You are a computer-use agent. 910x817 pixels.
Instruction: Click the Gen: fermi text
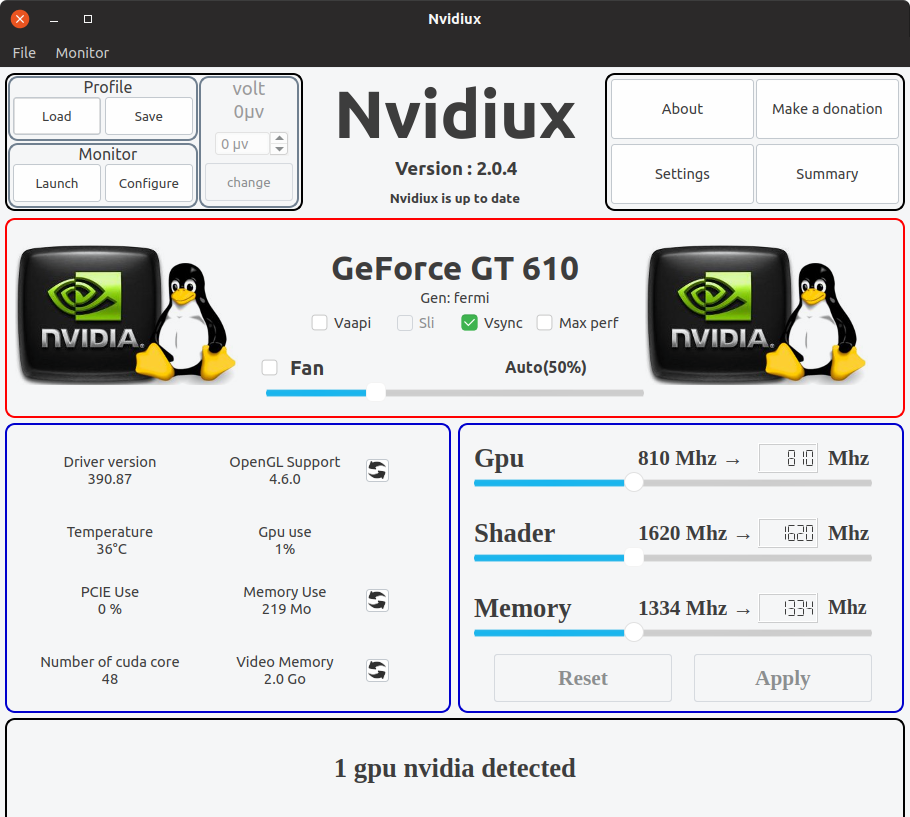pos(455,298)
